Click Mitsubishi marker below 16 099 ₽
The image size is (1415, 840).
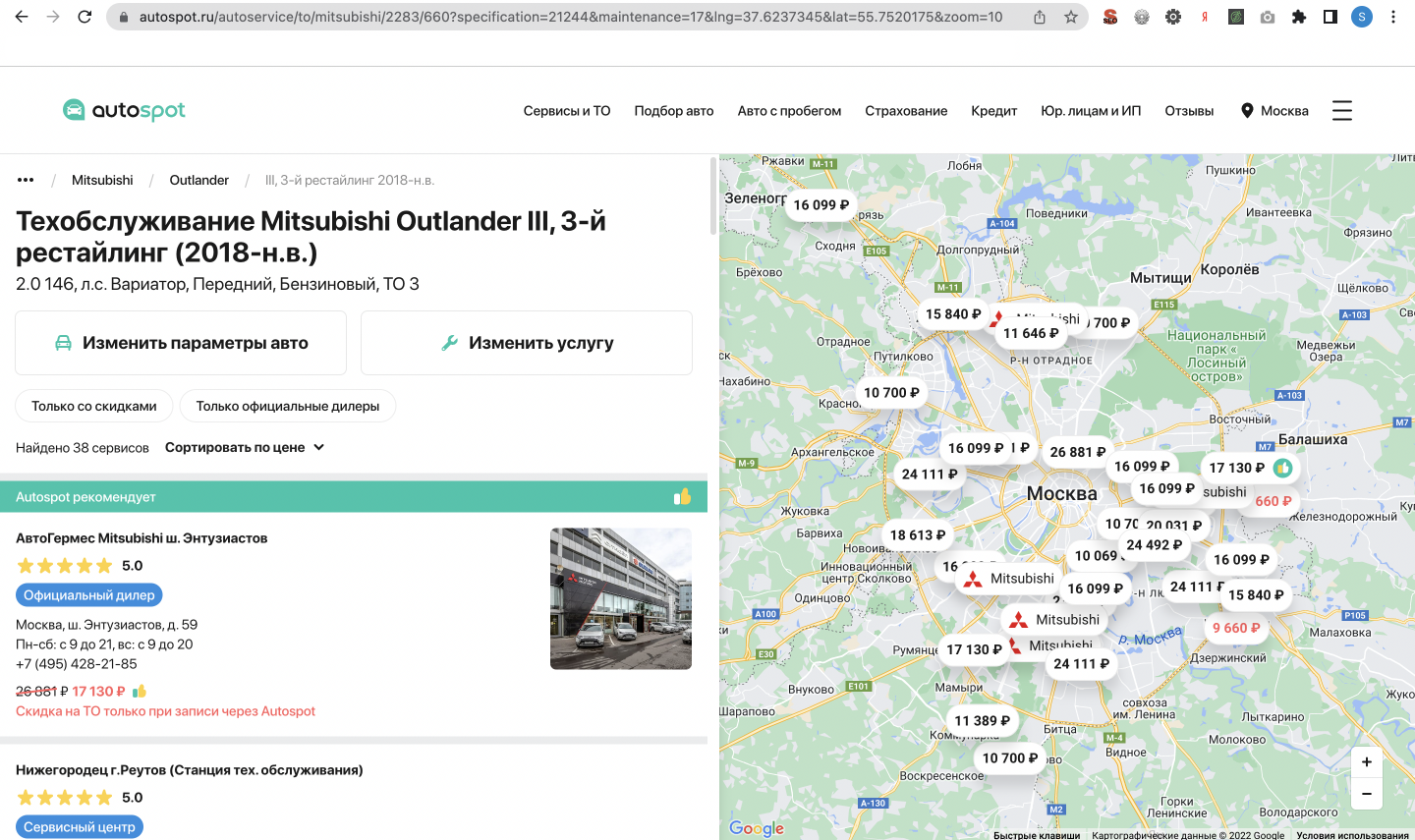tap(1053, 619)
